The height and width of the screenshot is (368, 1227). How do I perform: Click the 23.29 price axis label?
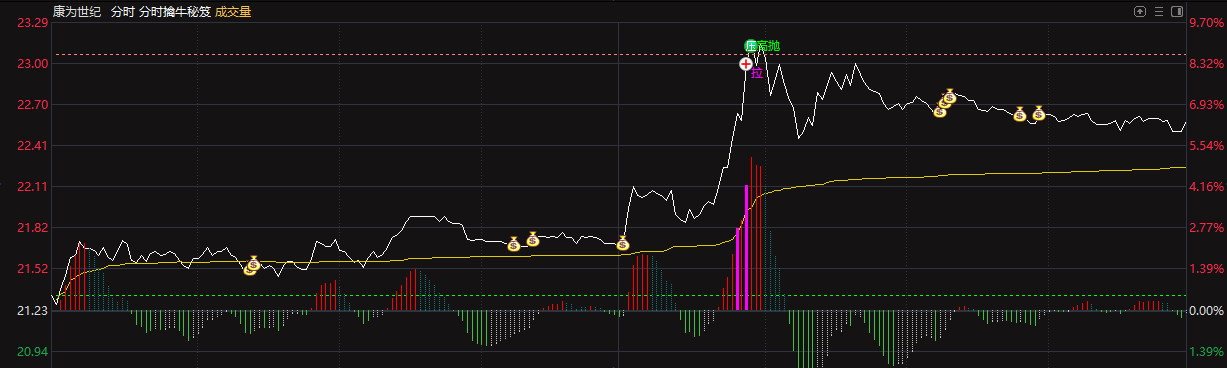coord(33,22)
